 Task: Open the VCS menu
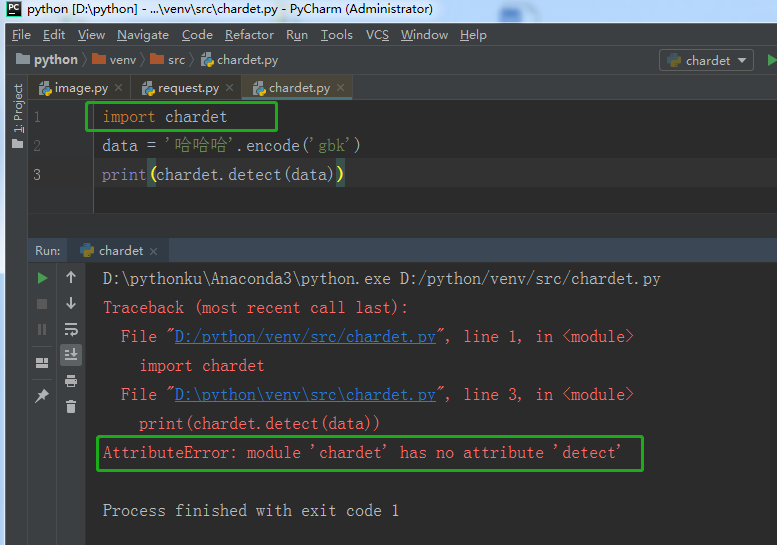pos(377,35)
